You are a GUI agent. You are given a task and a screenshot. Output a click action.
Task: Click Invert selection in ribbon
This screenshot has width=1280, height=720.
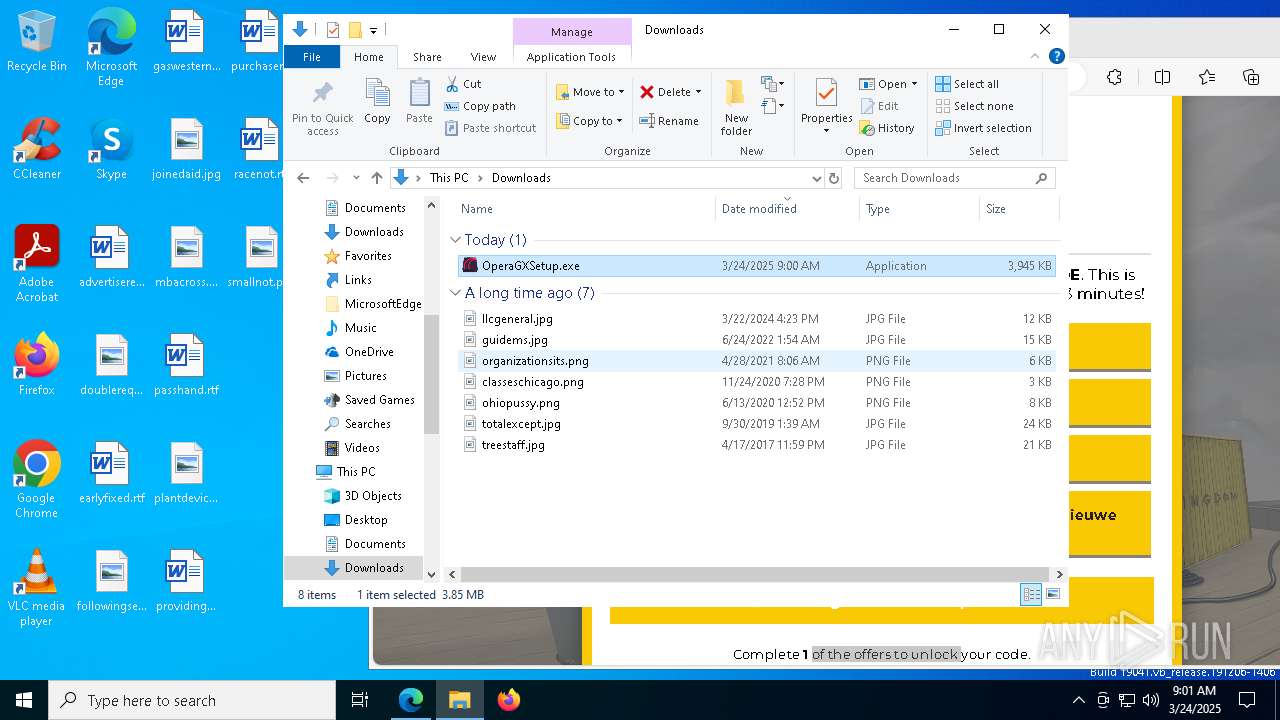point(983,128)
